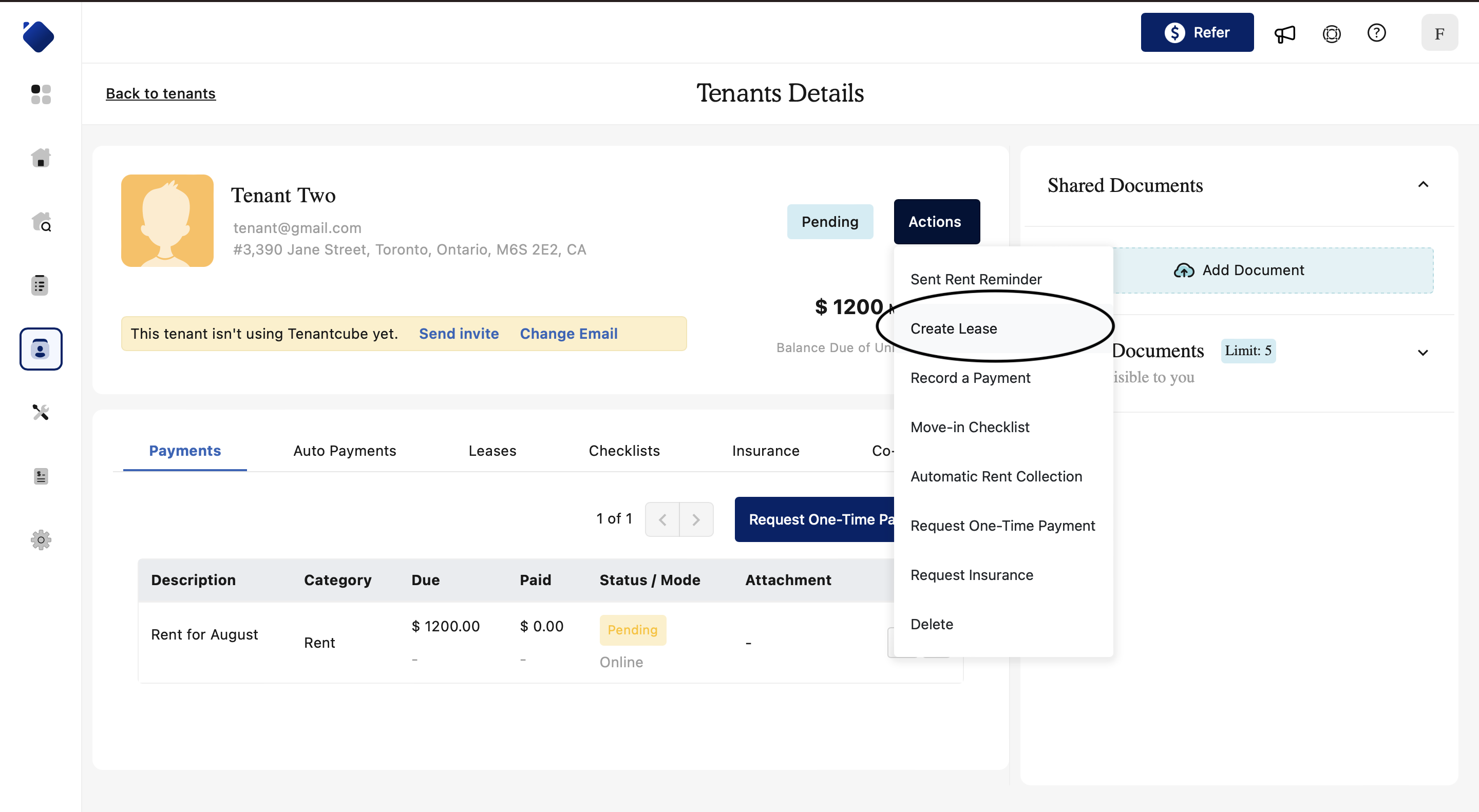This screenshot has height=812, width=1479.
Task: Open the properties house icon
Action: click(x=41, y=158)
